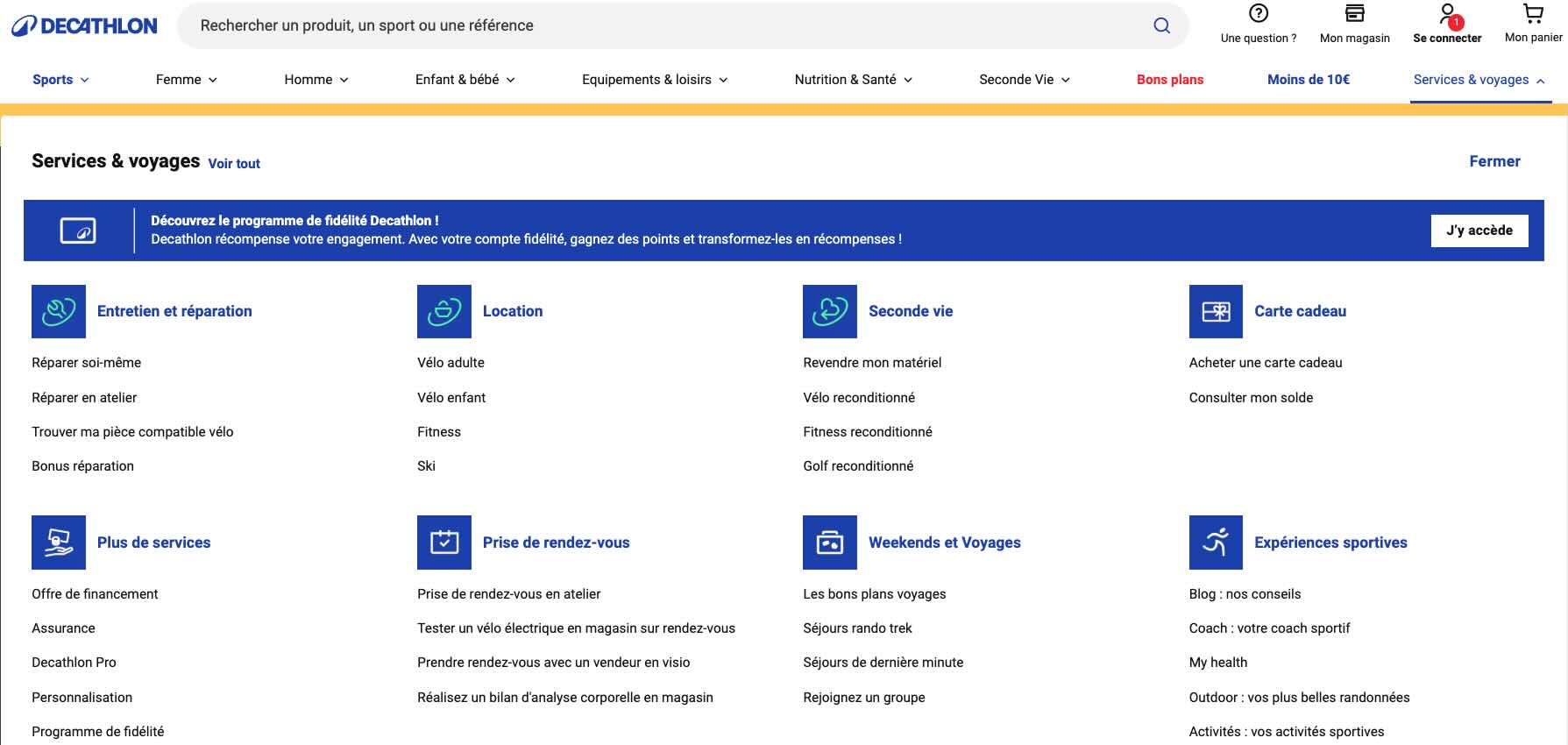
Task: Select Fitness under Location
Action: [439, 432]
